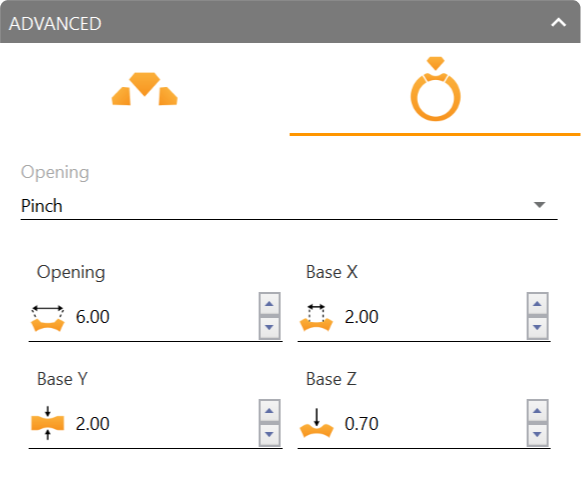
Task: Increase the Opening value
Action: [269, 304]
